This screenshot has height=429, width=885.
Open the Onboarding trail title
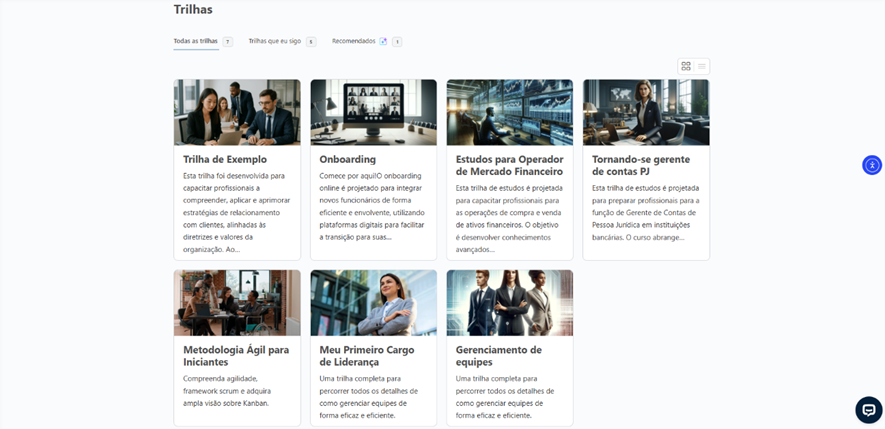pos(347,159)
